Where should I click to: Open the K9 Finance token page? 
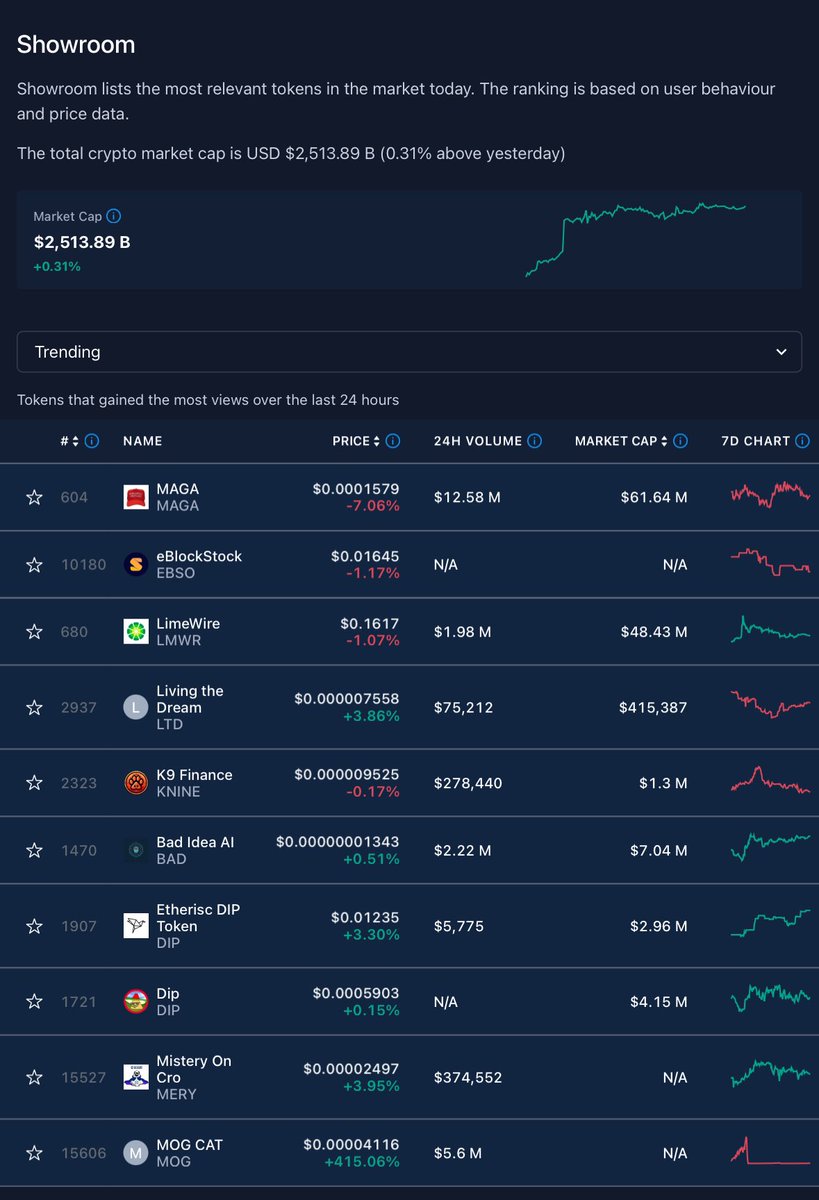(194, 775)
